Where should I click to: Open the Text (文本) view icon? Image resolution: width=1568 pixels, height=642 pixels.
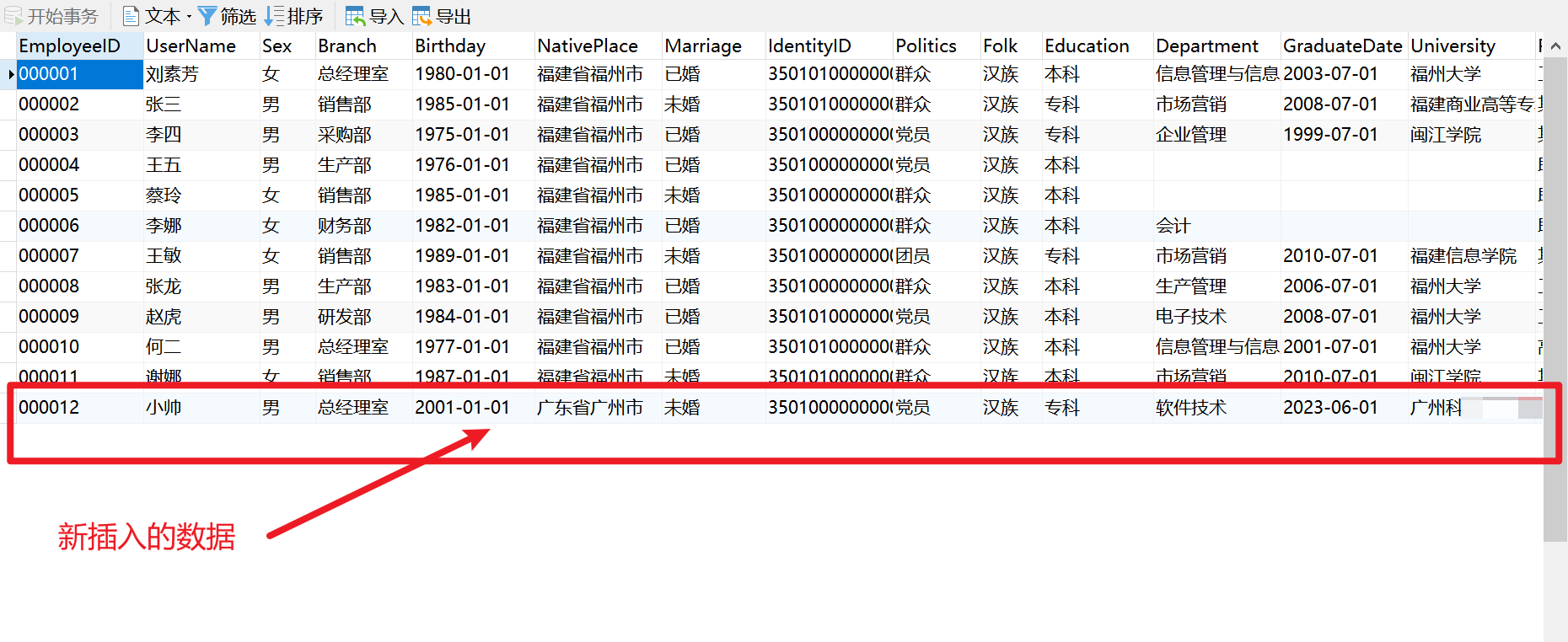[x=131, y=16]
